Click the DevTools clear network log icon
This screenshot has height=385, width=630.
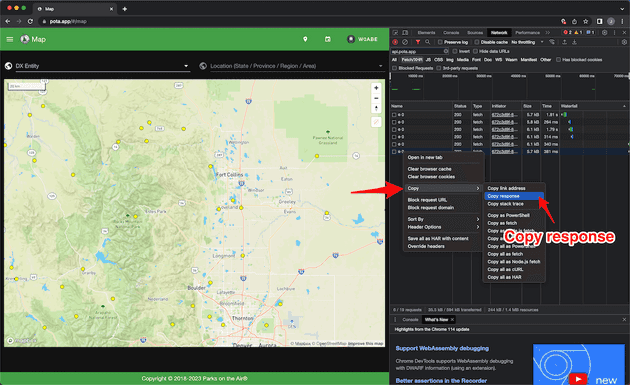405,42
